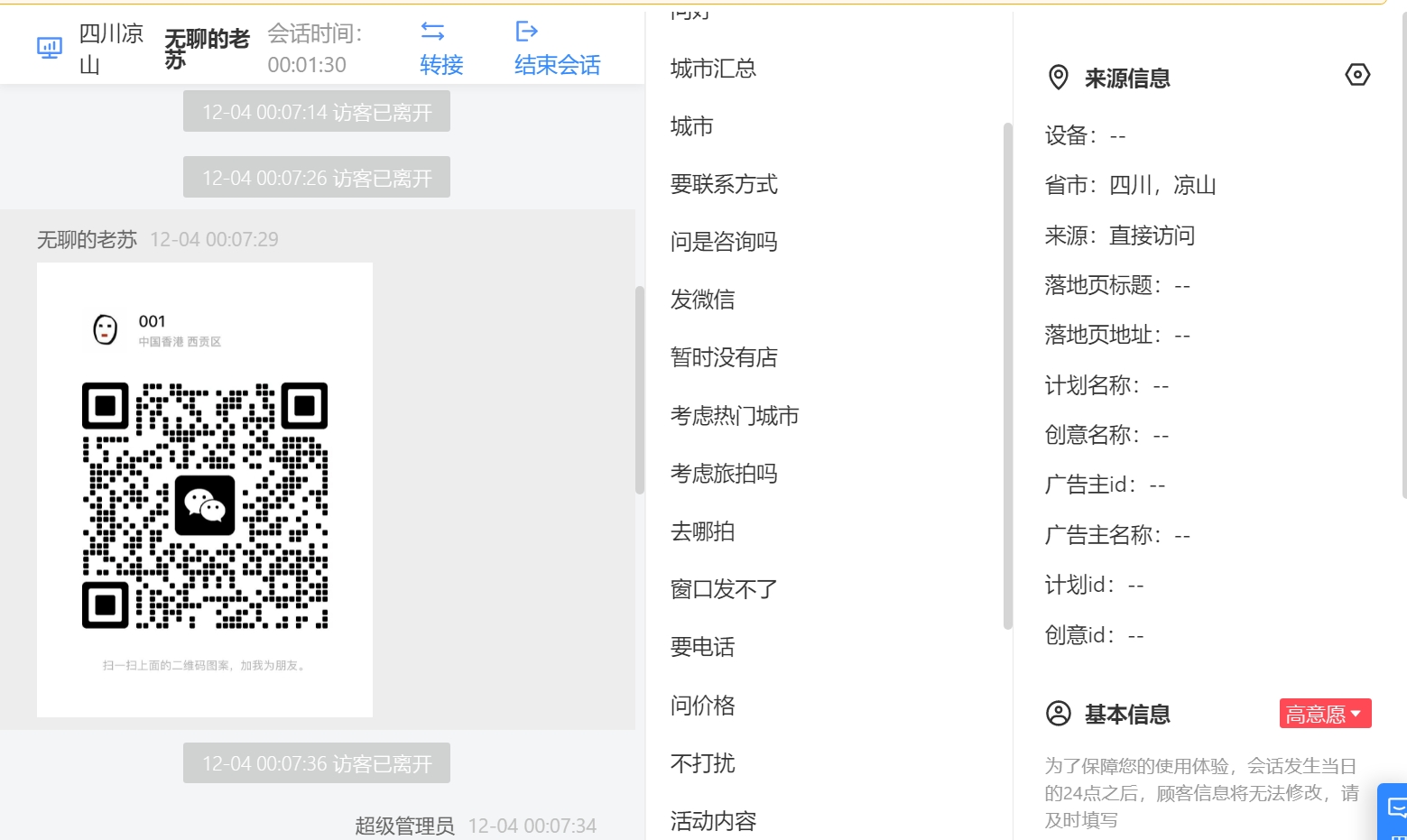Image resolution: width=1407 pixels, height=840 pixels.
Task: Click the 基本信息 section heading
Action: 1126,715
